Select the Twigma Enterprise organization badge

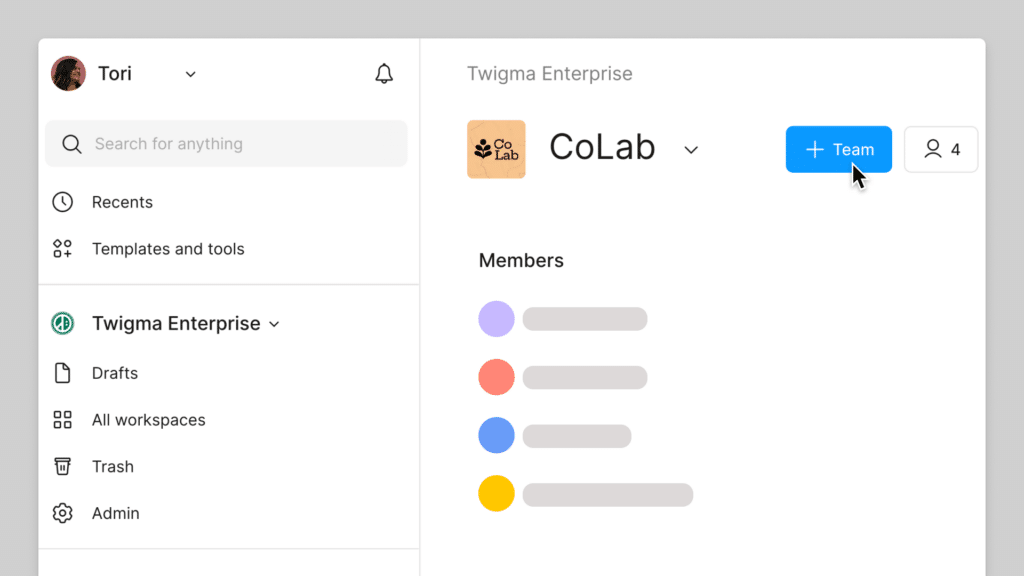click(x=61, y=323)
